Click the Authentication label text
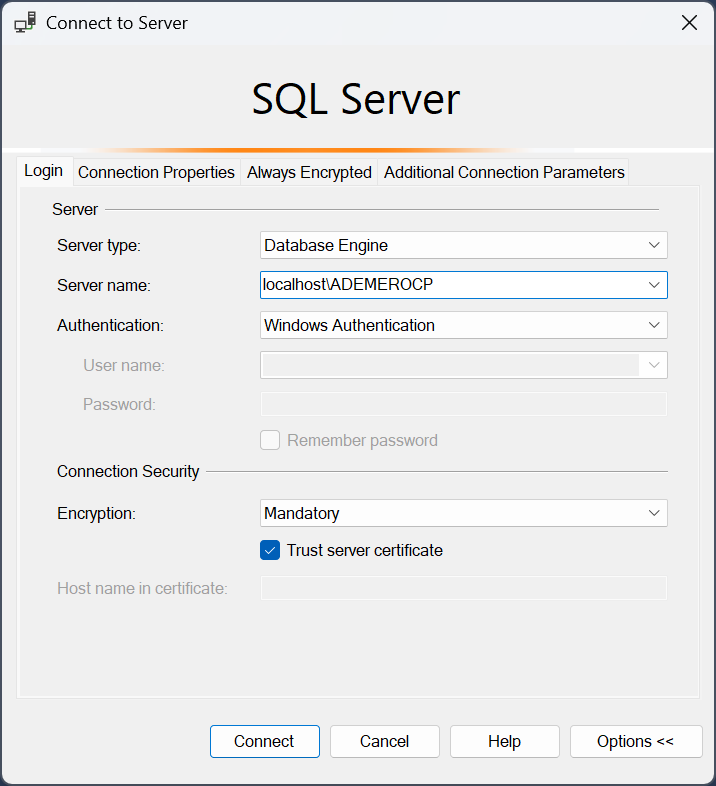This screenshot has height=786, width=716. pos(110,325)
